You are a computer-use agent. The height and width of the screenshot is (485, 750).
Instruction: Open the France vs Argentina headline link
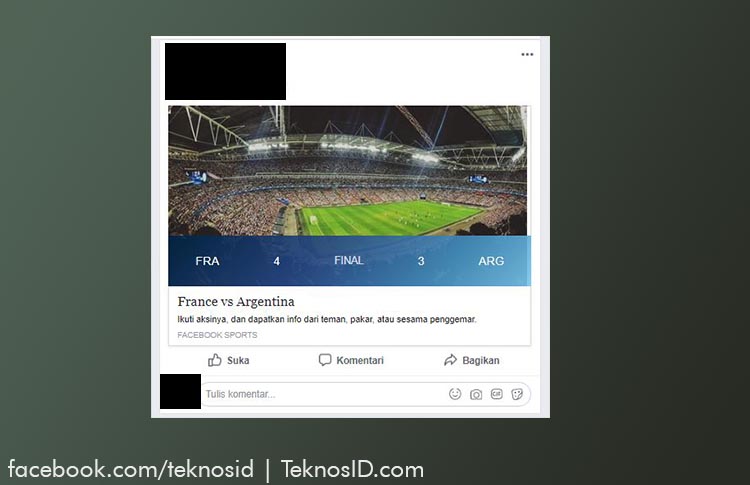(236, 302)
